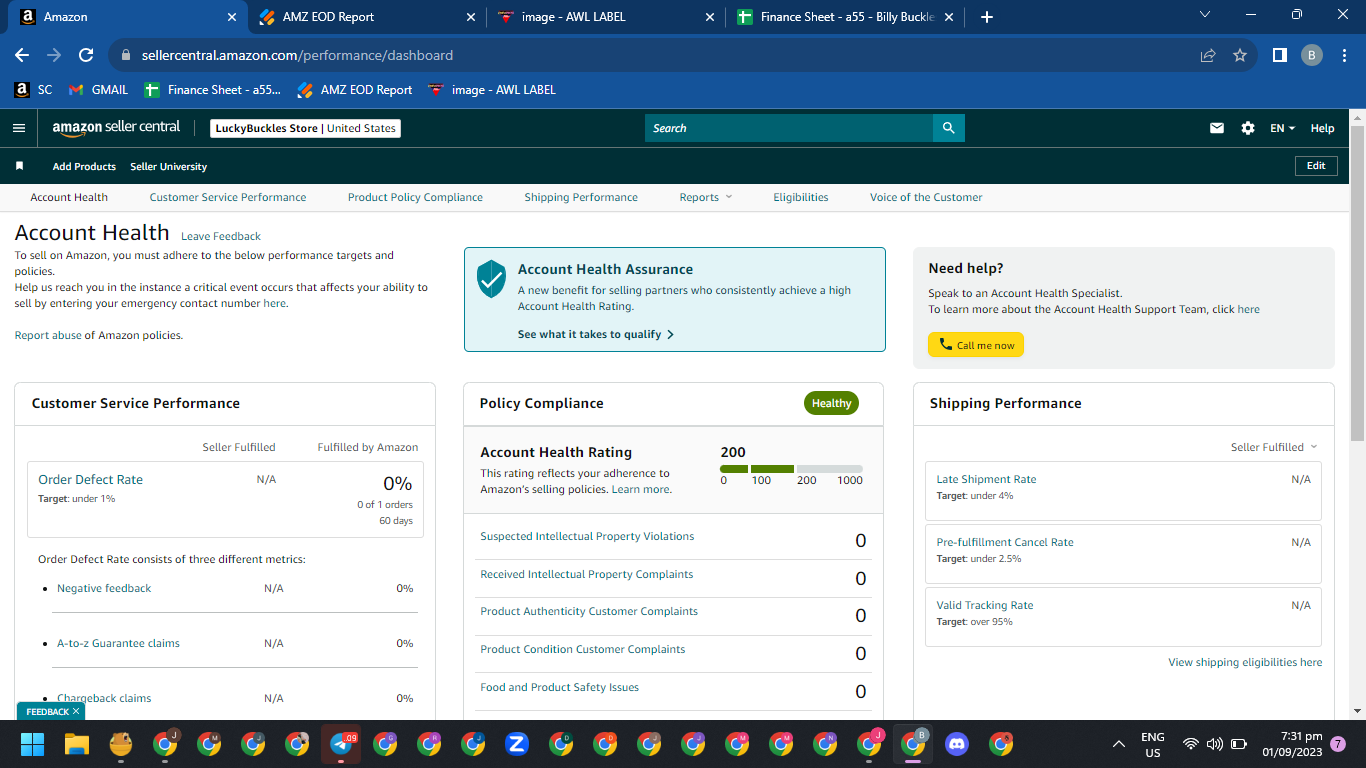Switch to the Finance Sheet browser tab

(845, 17)
